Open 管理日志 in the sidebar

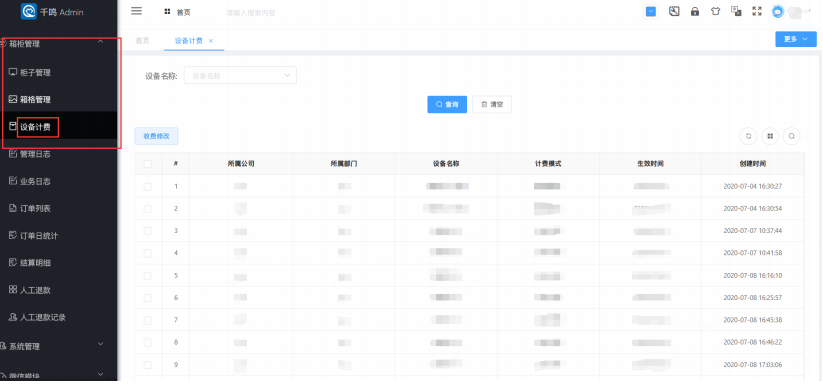(x=35, y=154)
